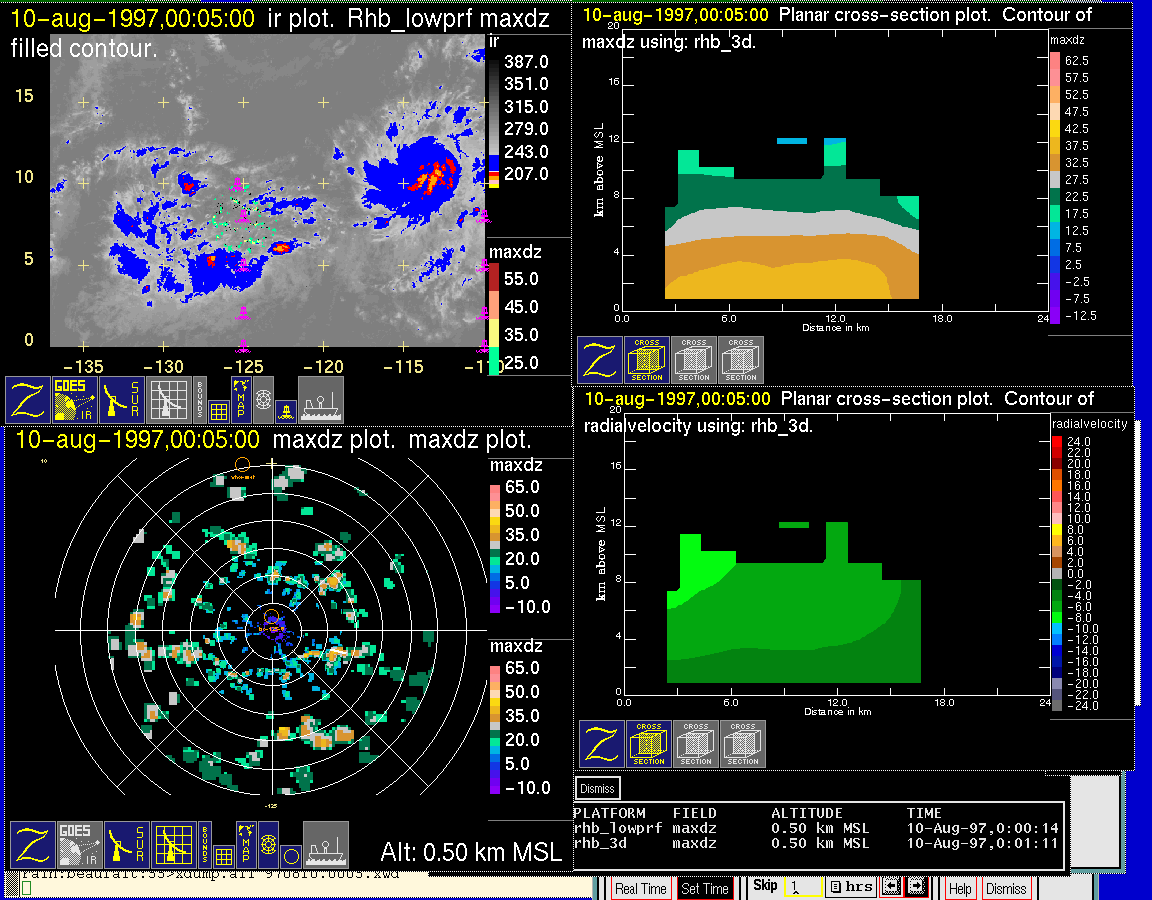Click the Z icon under the maxdz cross-section plot
Viewport: 1152px width, 900px height.
(x=600, y=360)
